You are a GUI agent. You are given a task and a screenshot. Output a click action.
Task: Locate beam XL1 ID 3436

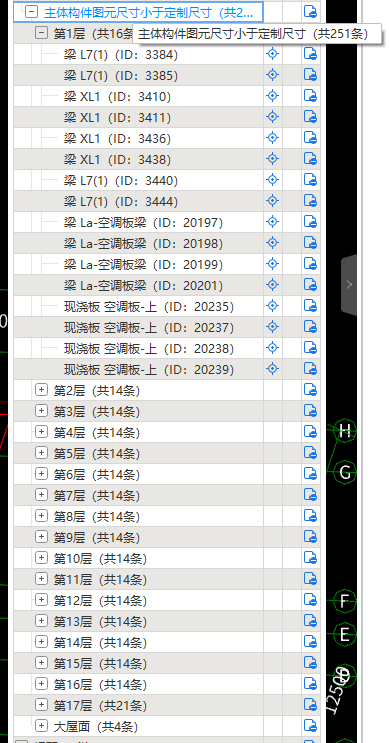point(272,138)
